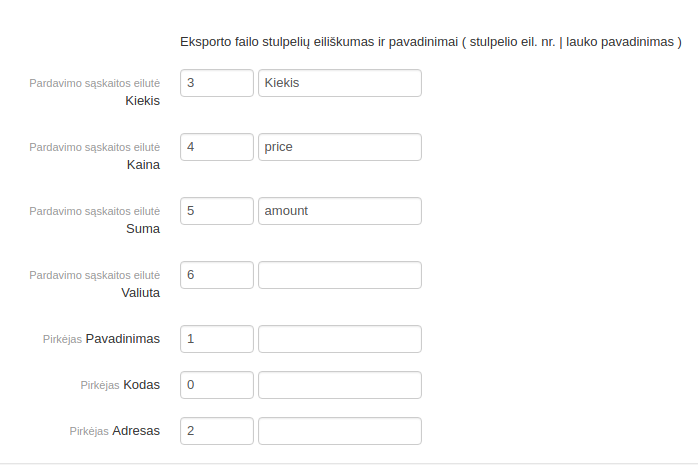
Task: Click the Kaina row label
Action: [x=143, y=164]
